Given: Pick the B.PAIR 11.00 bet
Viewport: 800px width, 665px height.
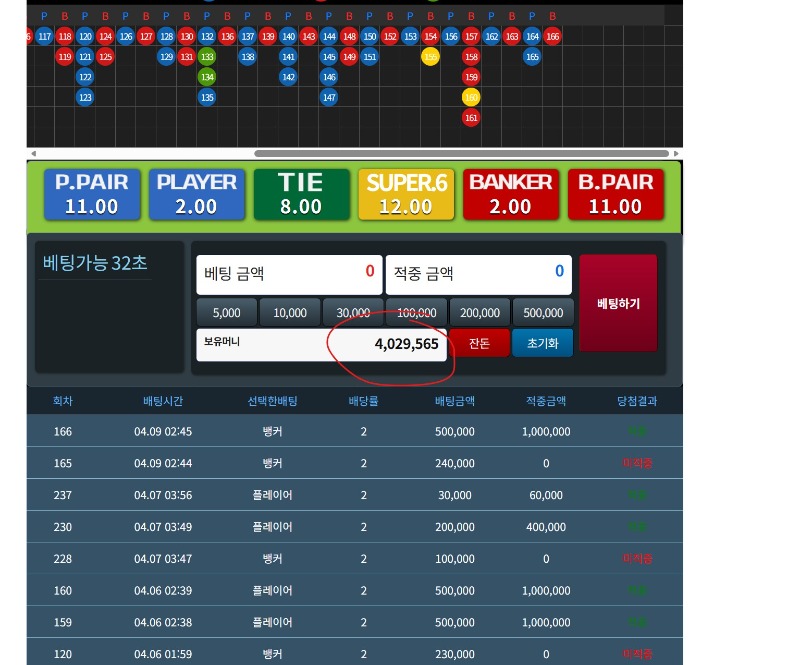Looking at the screenshot, I should pos(615,194).
